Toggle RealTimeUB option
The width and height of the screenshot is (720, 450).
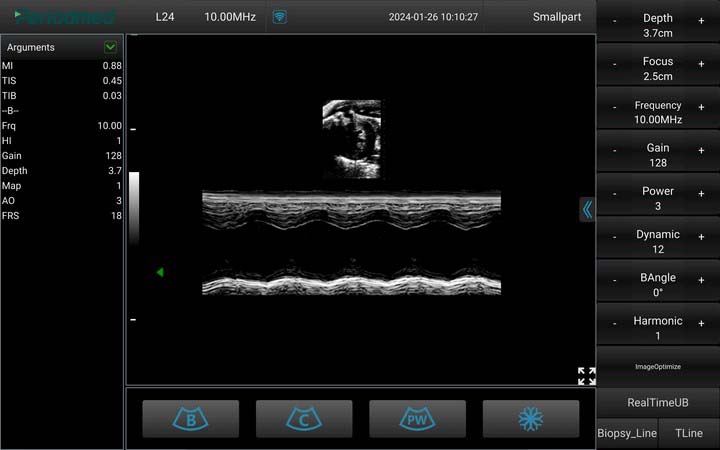tap(657, 402)
